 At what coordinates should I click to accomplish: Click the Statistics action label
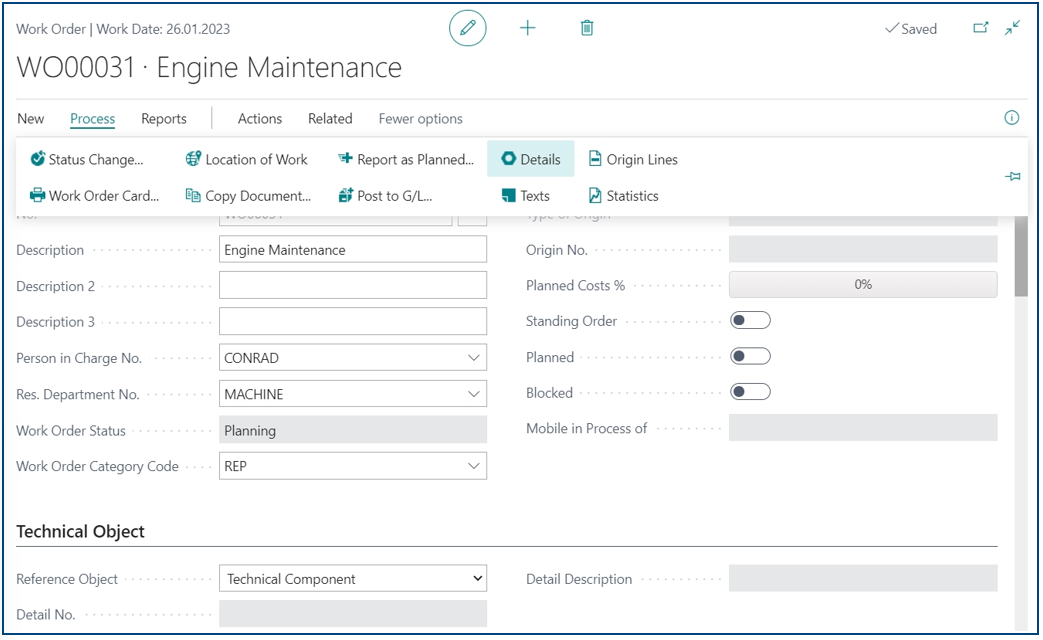[x=633, y=196]
